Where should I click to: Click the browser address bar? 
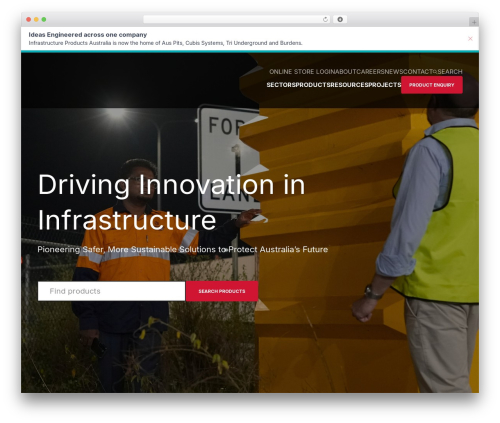click(237, 19)
